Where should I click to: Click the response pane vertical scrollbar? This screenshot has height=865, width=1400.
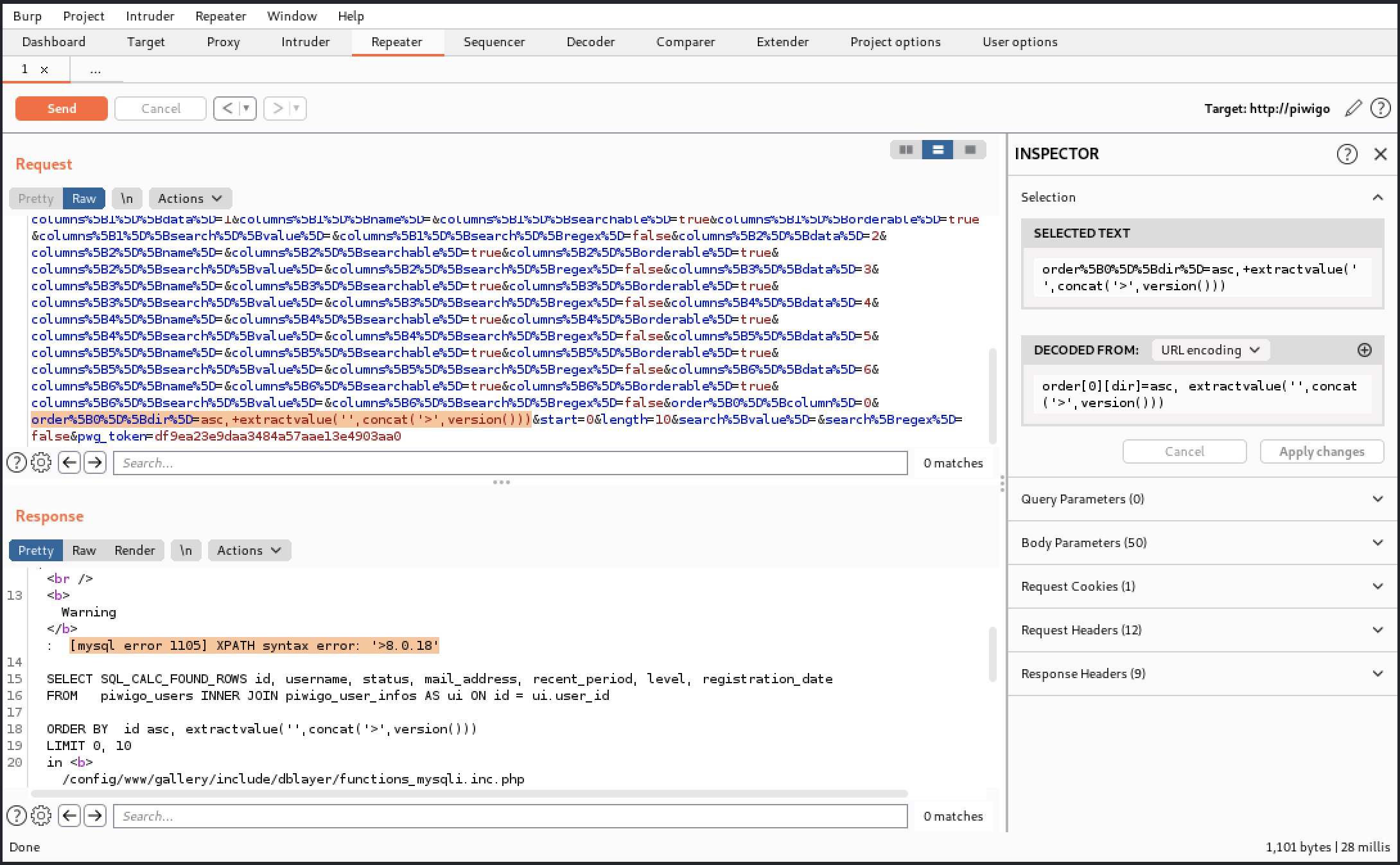(993, 654)
